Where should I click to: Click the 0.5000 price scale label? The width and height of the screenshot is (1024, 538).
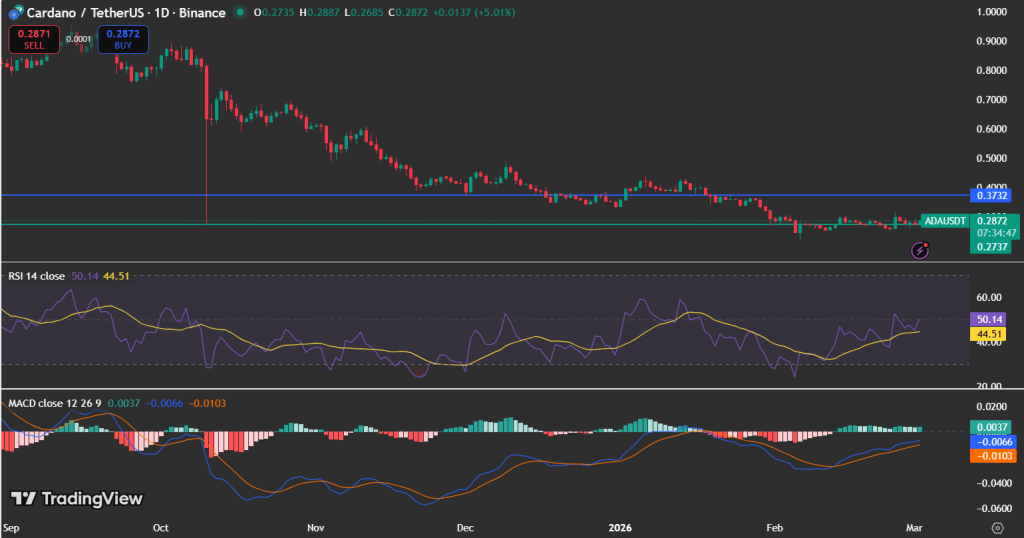[x=991, y=159]
